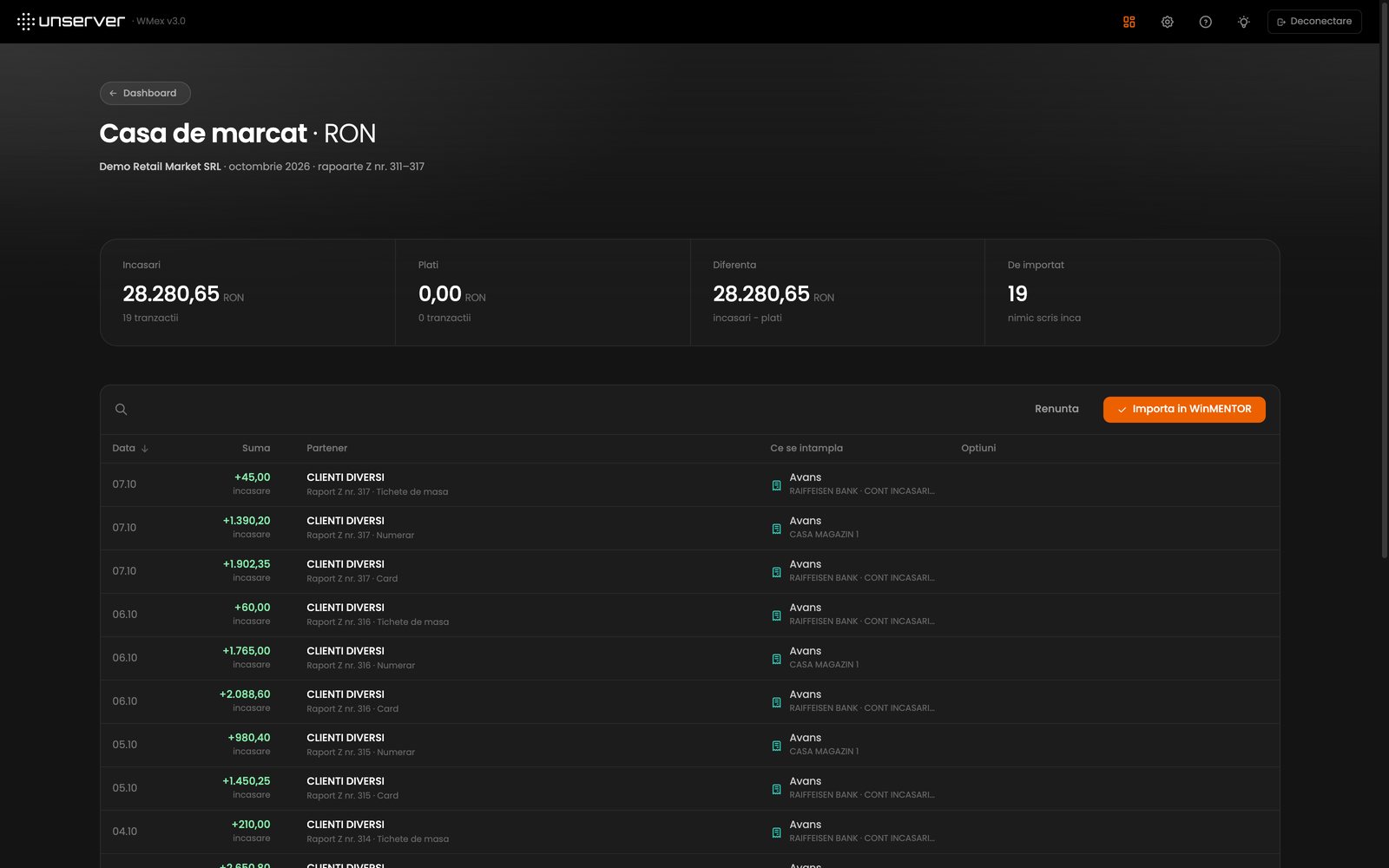This screenshot has height=868, width=1389.
Task: Select 'Raport Z nr. 317 · Card' text
Action: coord(352,579)
